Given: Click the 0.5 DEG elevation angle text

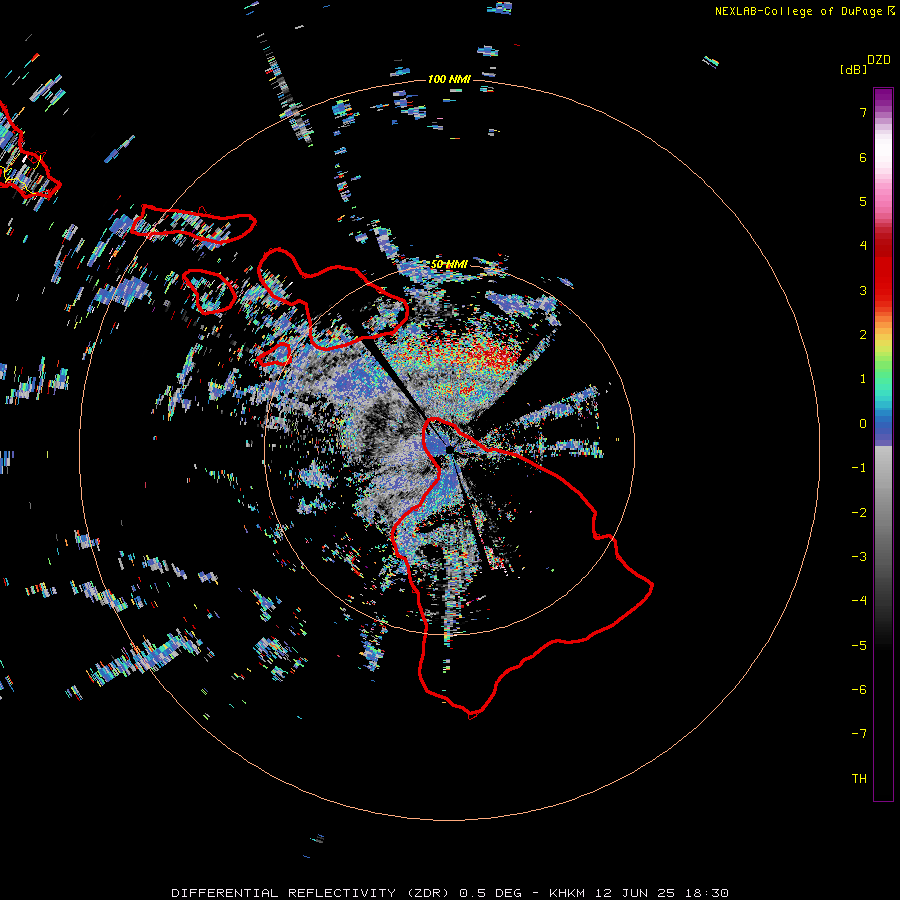Looking at the screenshot, I should coord(490,893).
